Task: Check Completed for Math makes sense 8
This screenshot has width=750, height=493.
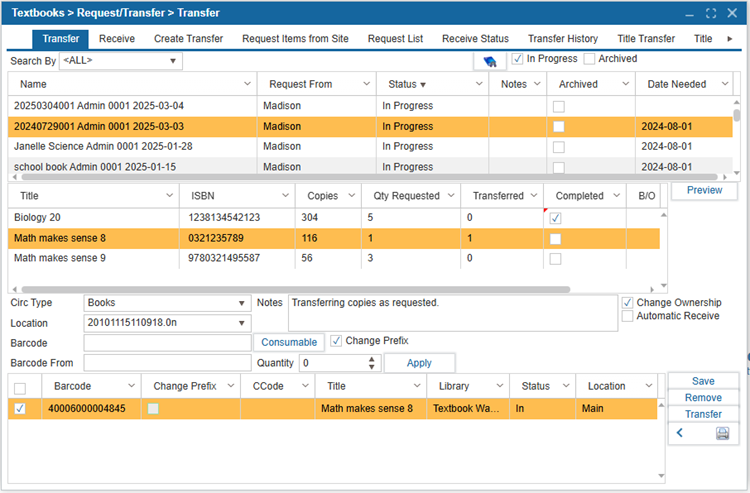Action: (x=555, y=239)
